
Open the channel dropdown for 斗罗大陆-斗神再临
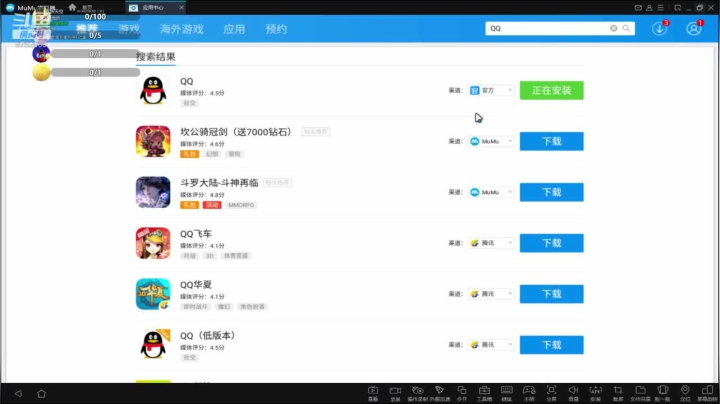pos(491,192)
